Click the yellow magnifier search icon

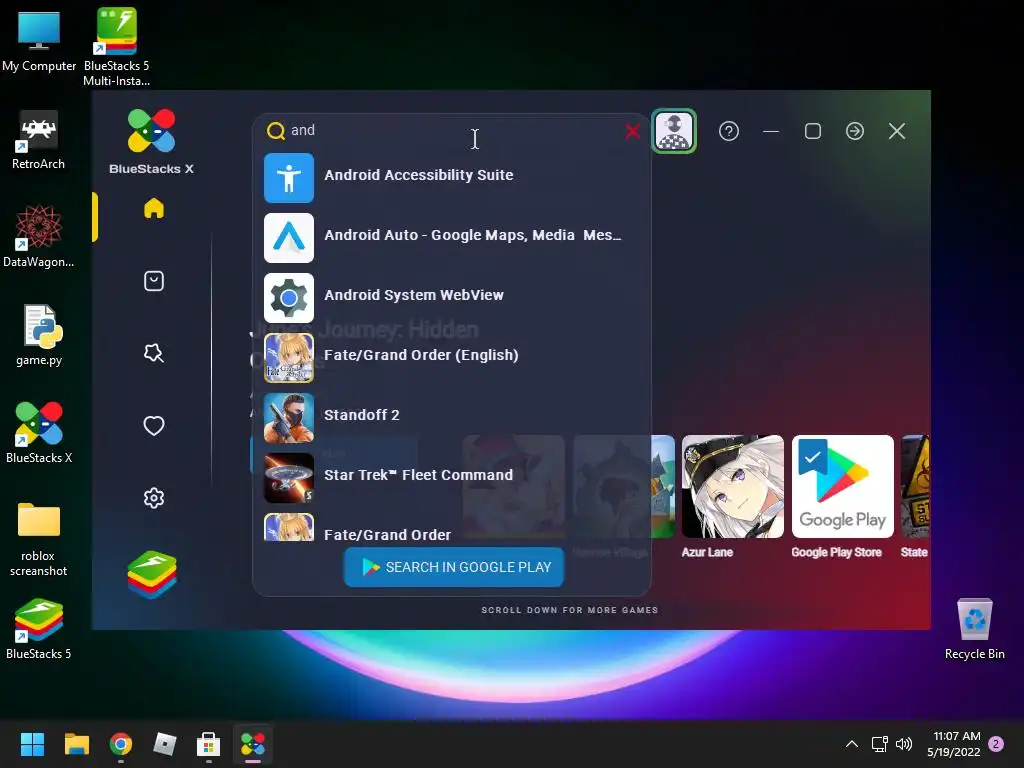(x=276, y=131)
